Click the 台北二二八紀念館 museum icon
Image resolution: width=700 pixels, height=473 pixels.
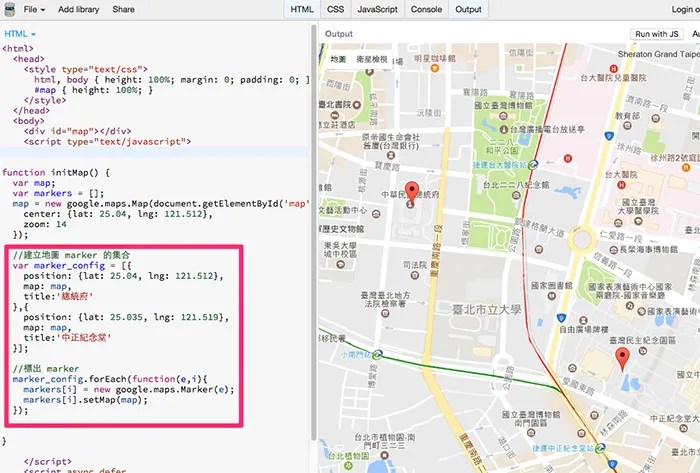click(x=516, y=195)
